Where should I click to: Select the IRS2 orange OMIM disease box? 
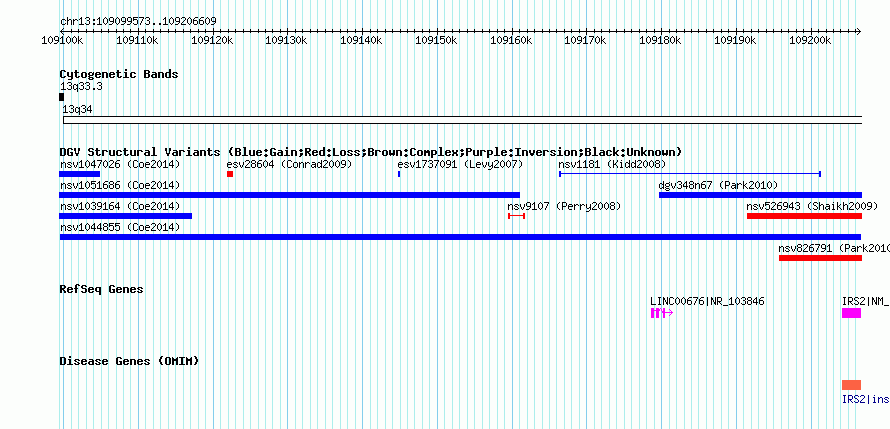click(x=851, y=385)
